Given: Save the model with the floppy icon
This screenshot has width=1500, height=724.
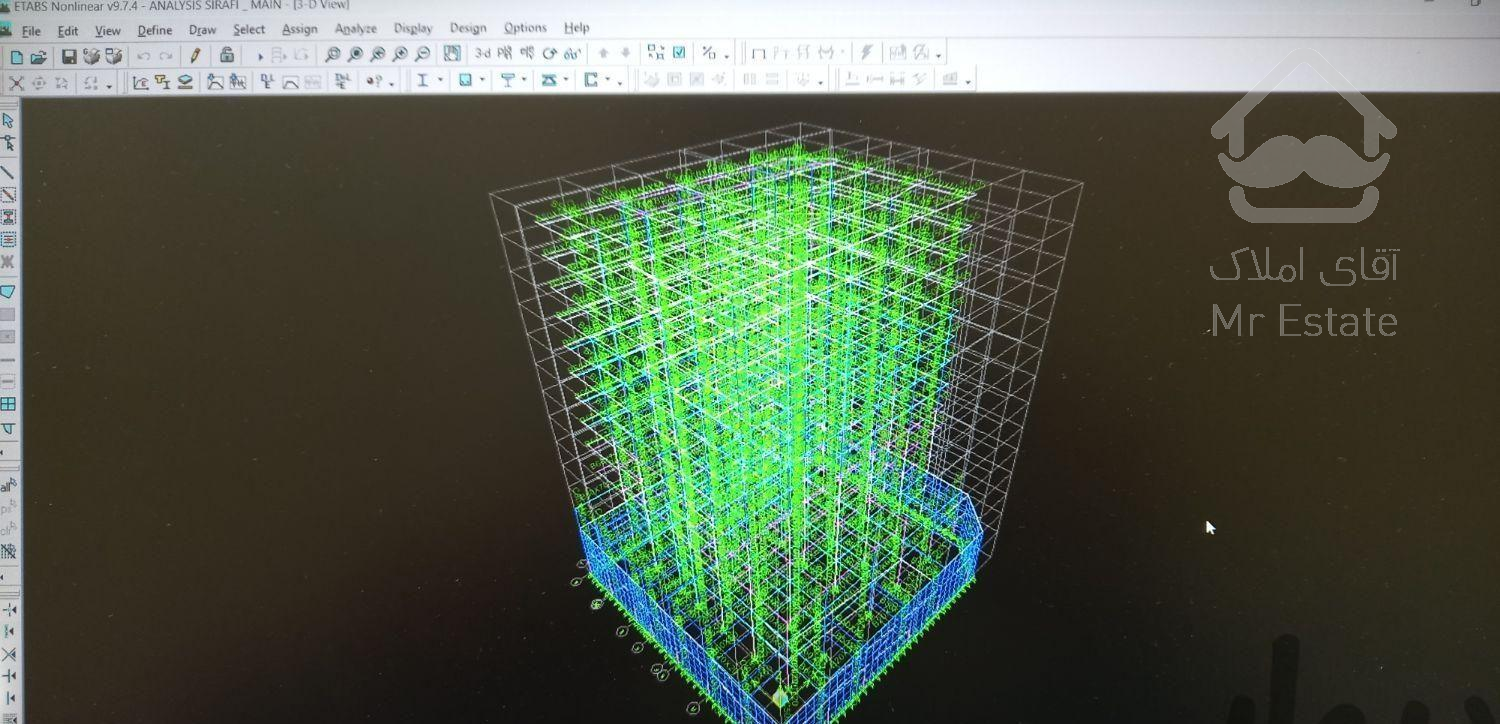Looking at the screenshot, I should coord(69,56).
